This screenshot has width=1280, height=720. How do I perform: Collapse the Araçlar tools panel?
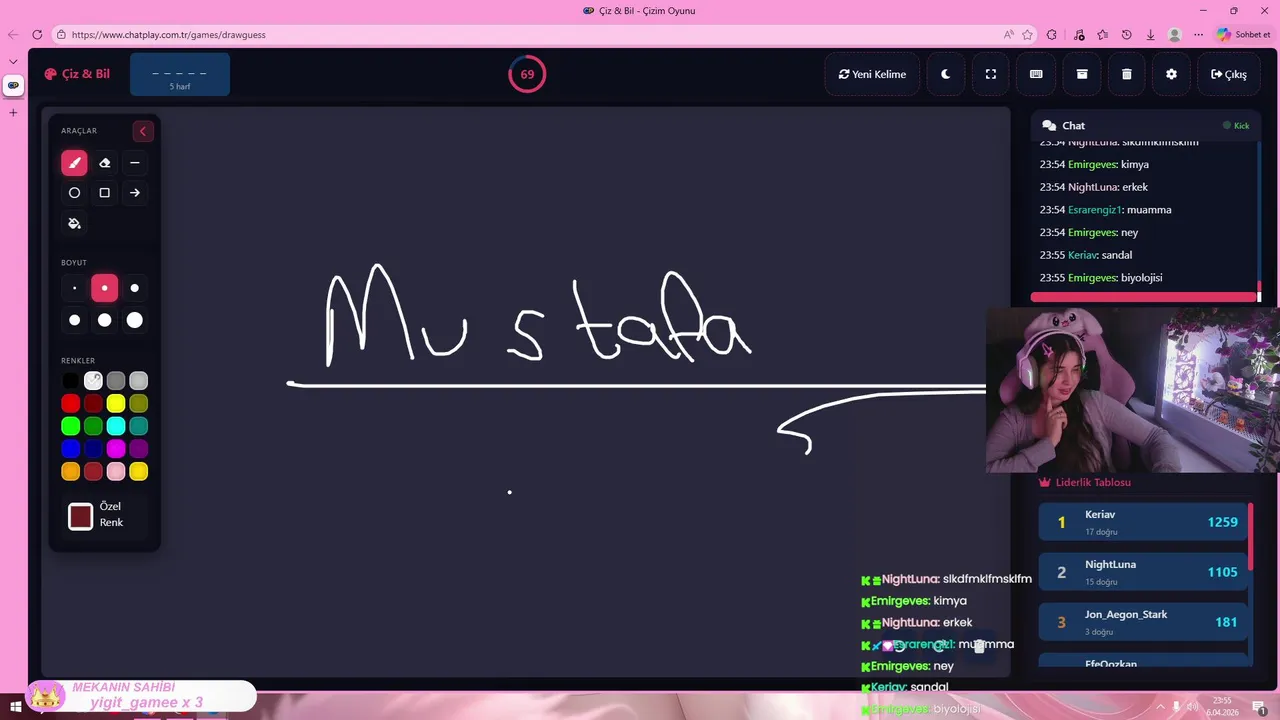click(142, 131)
